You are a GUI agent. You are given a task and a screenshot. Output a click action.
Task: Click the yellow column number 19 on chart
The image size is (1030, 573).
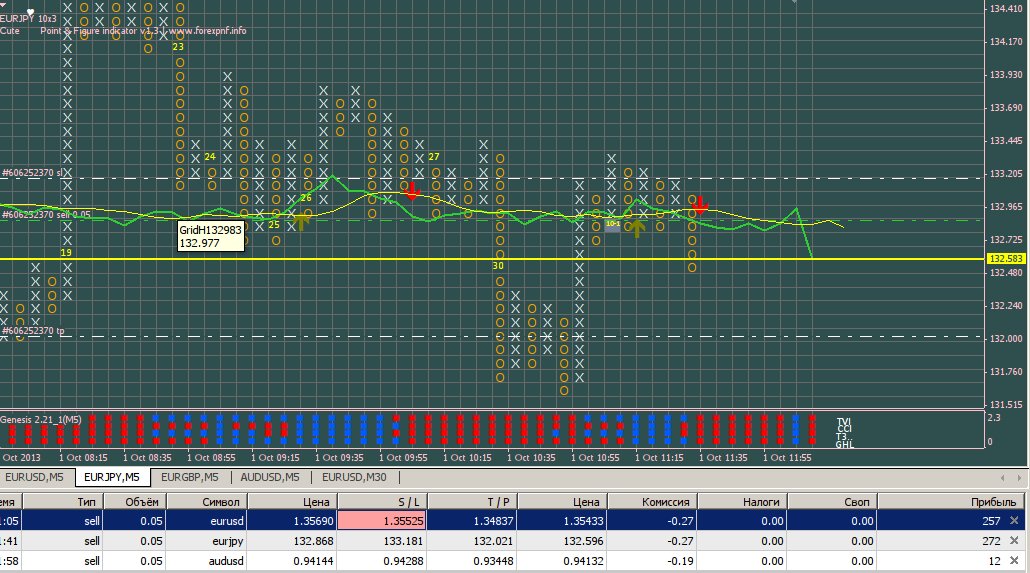pyautogui.click(x=66, y=252)
